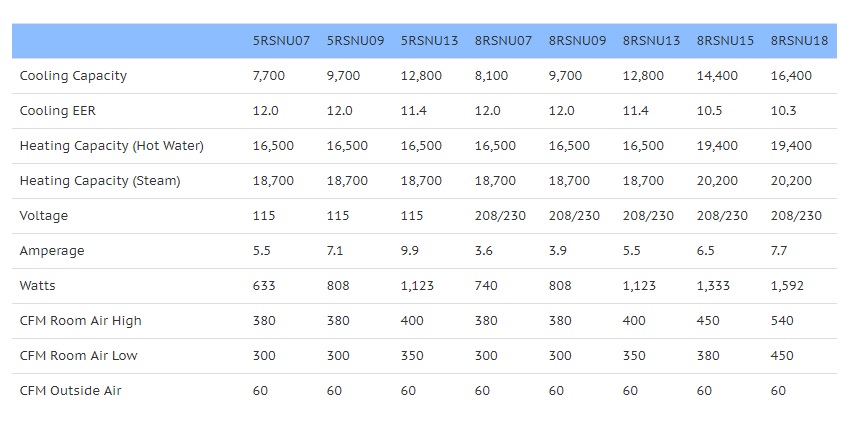Select the CFM Room Air Low label
The image size is (847, 421).
tap(78, 356)
